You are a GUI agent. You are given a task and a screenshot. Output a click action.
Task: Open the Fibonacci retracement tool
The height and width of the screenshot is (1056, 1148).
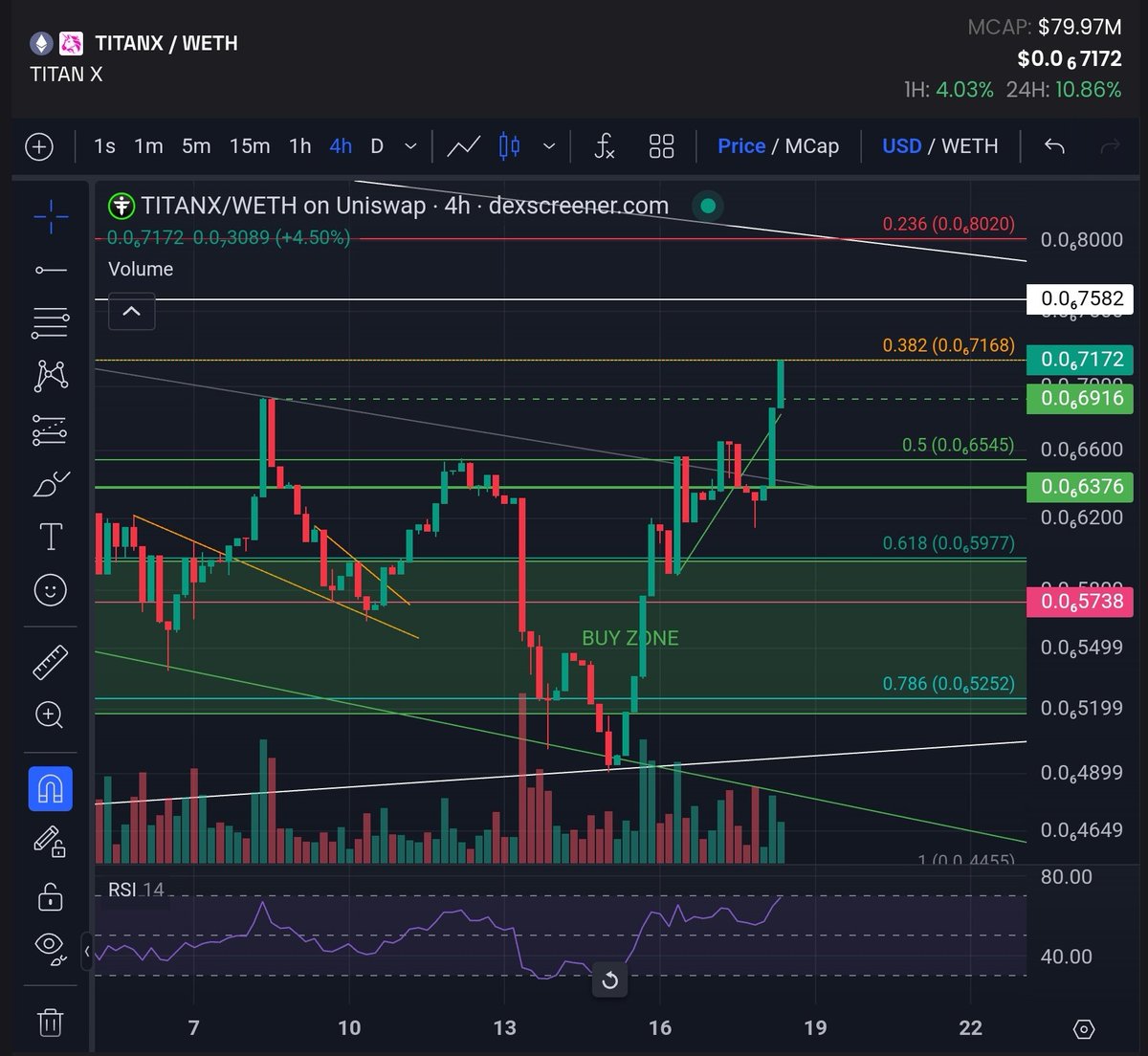click(51, 323)
